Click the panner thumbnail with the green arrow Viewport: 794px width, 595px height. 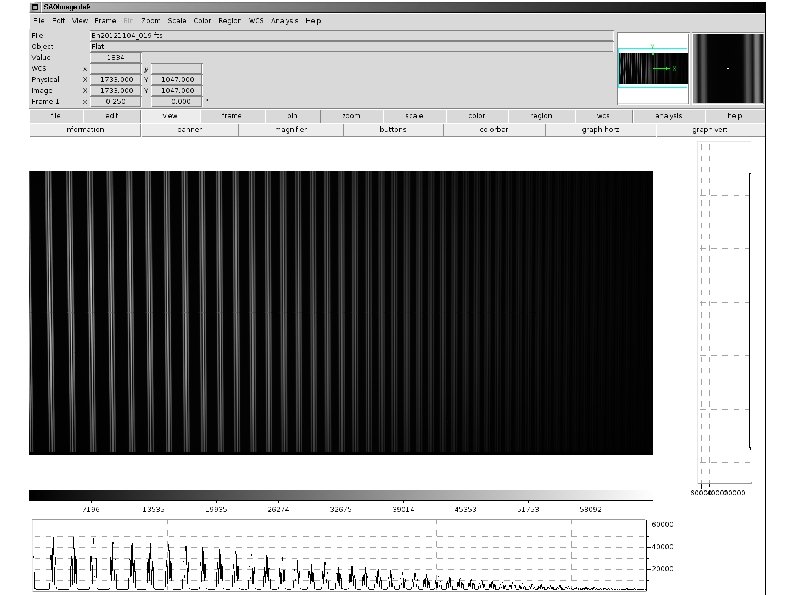[x=652, y=68]
